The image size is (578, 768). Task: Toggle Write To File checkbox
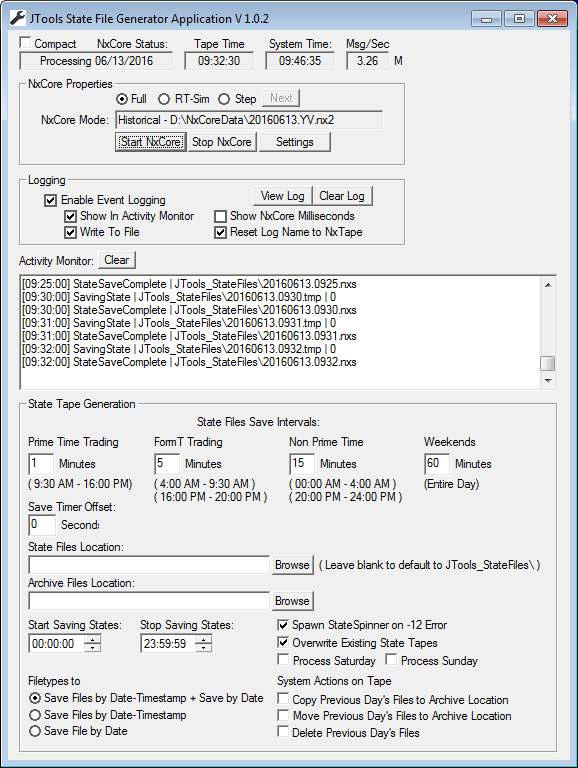tap(71, 232)
